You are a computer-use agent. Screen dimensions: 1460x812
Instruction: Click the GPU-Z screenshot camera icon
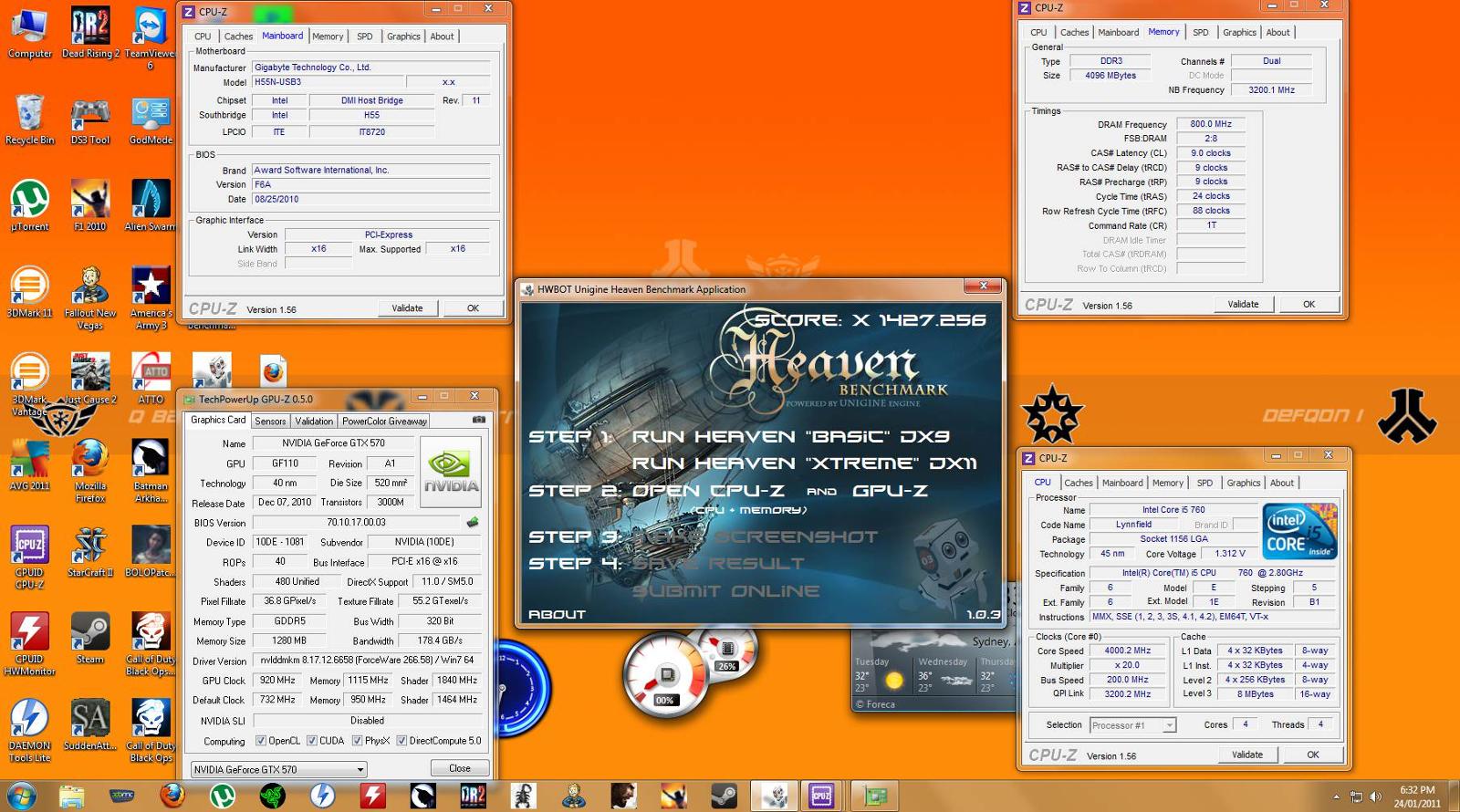(x=478, y=421)
